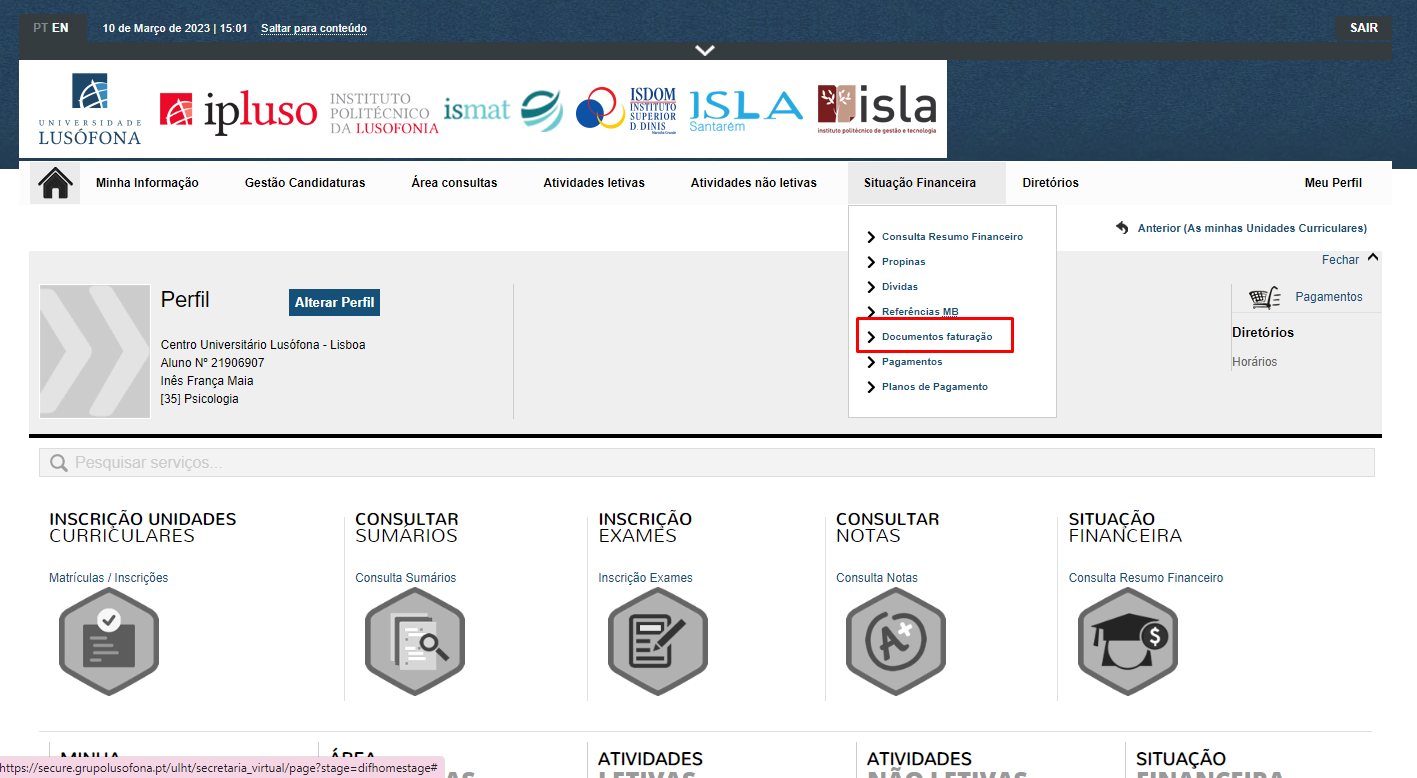Image resolution: width=1417 pixels, height=778 pixels.
Task: Select Documentos faturação menu entry
Action: pyautogui.click(x=937, y=337)
